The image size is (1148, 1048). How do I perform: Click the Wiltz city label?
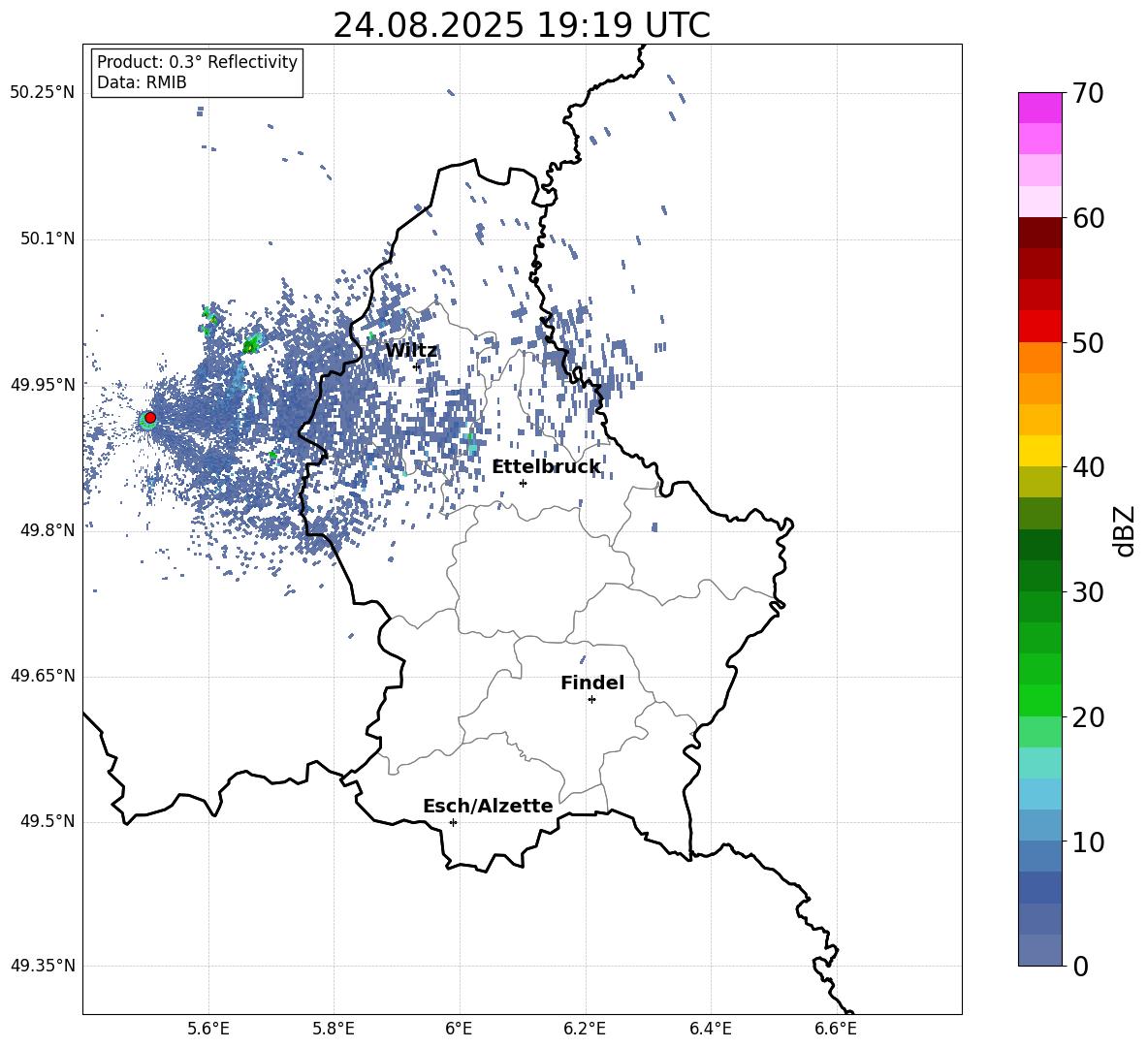(411, 351)
